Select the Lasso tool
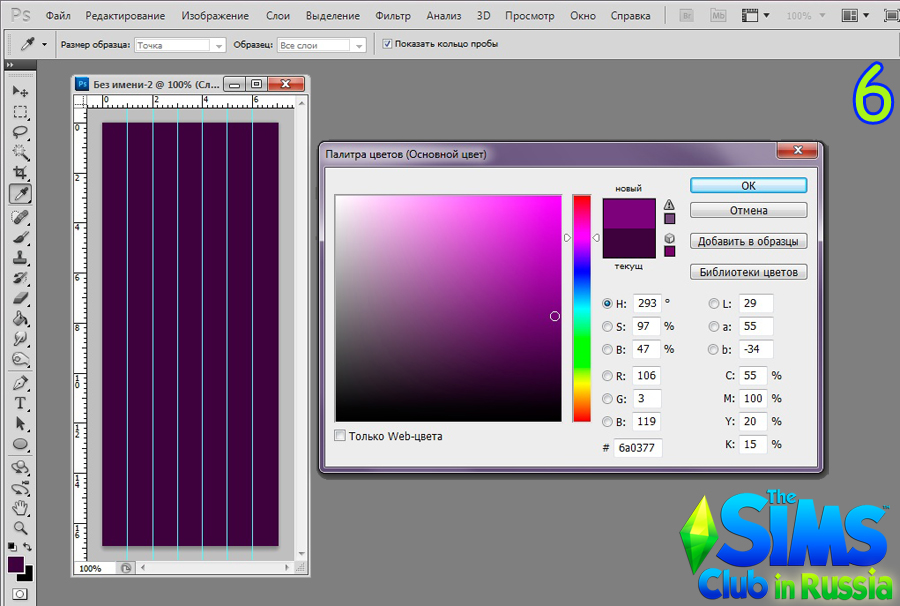 (20, 132)
